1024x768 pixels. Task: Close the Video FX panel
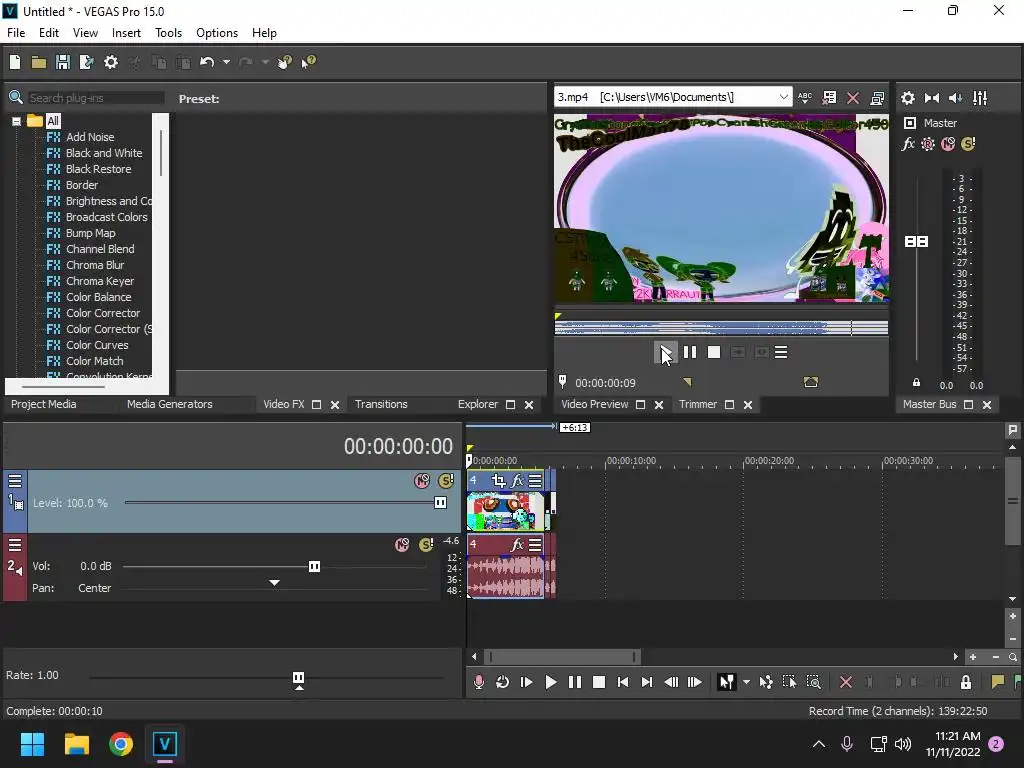pos(335,405)
